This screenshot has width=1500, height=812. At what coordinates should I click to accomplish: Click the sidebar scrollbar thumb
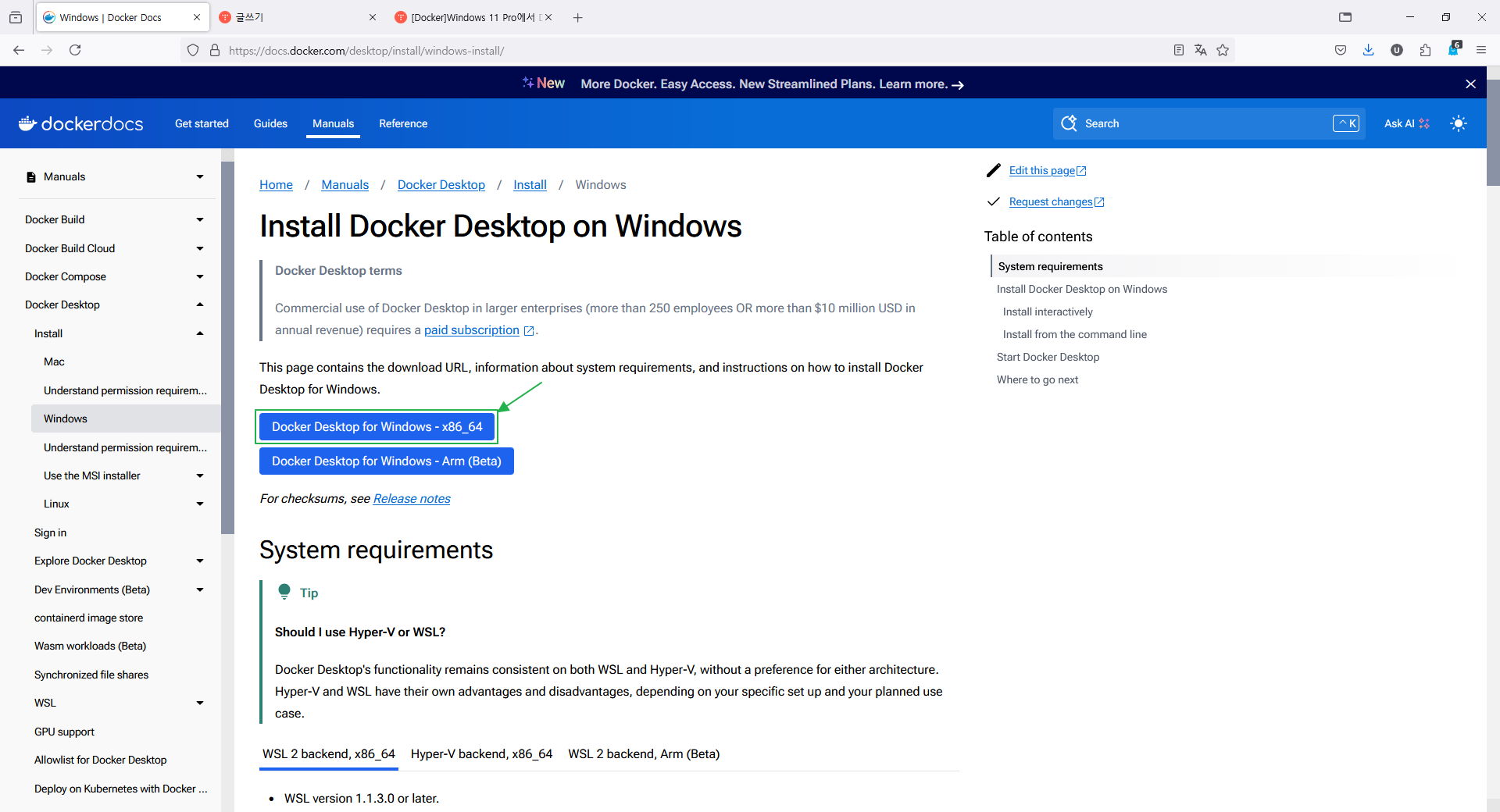227,347
